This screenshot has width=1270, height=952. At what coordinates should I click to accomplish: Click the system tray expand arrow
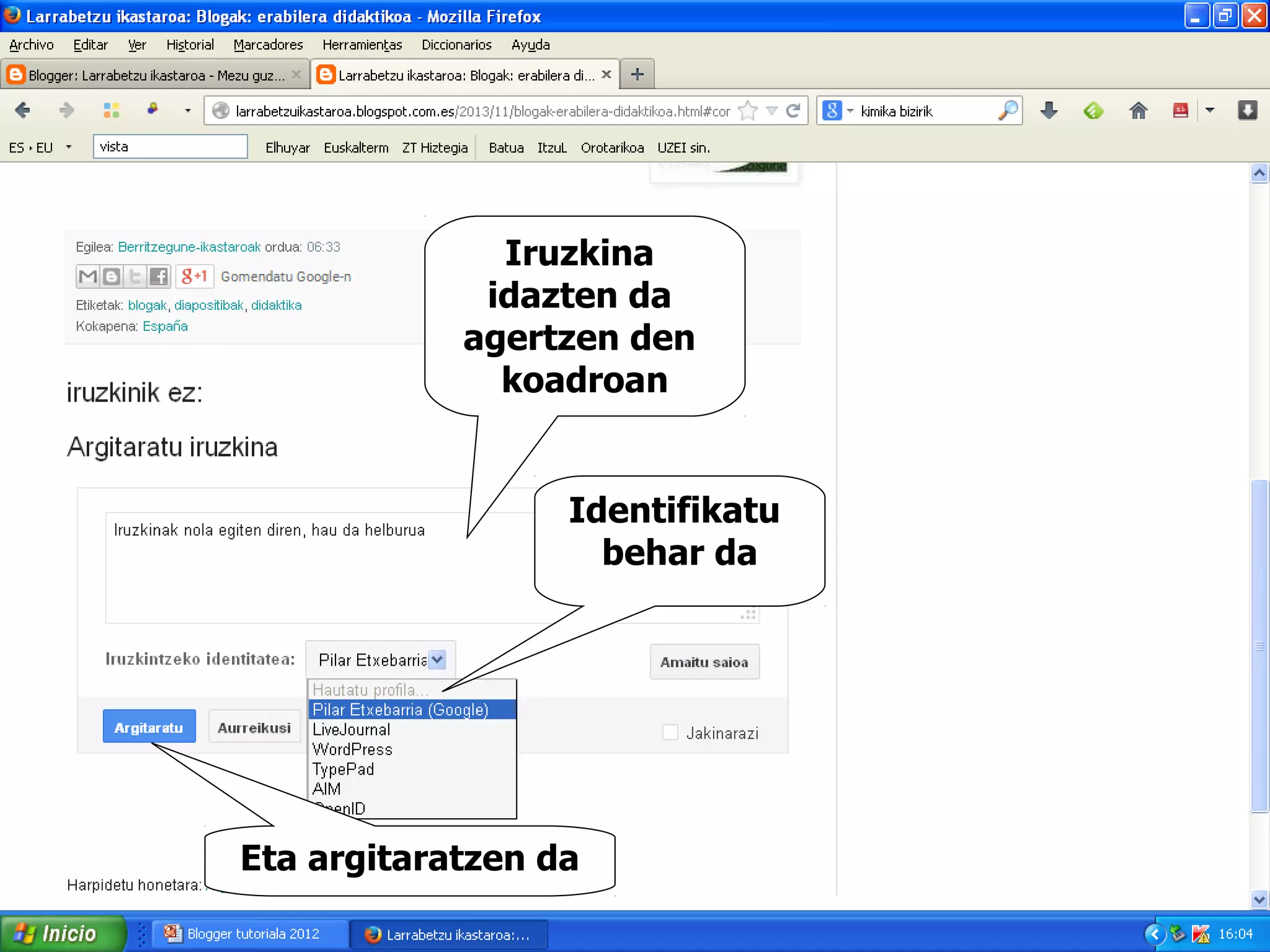[x=1154, y=933]
